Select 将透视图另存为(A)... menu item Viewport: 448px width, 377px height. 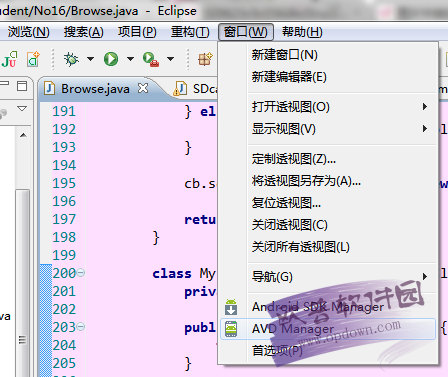pyautogui.click(x=328, y=181)
